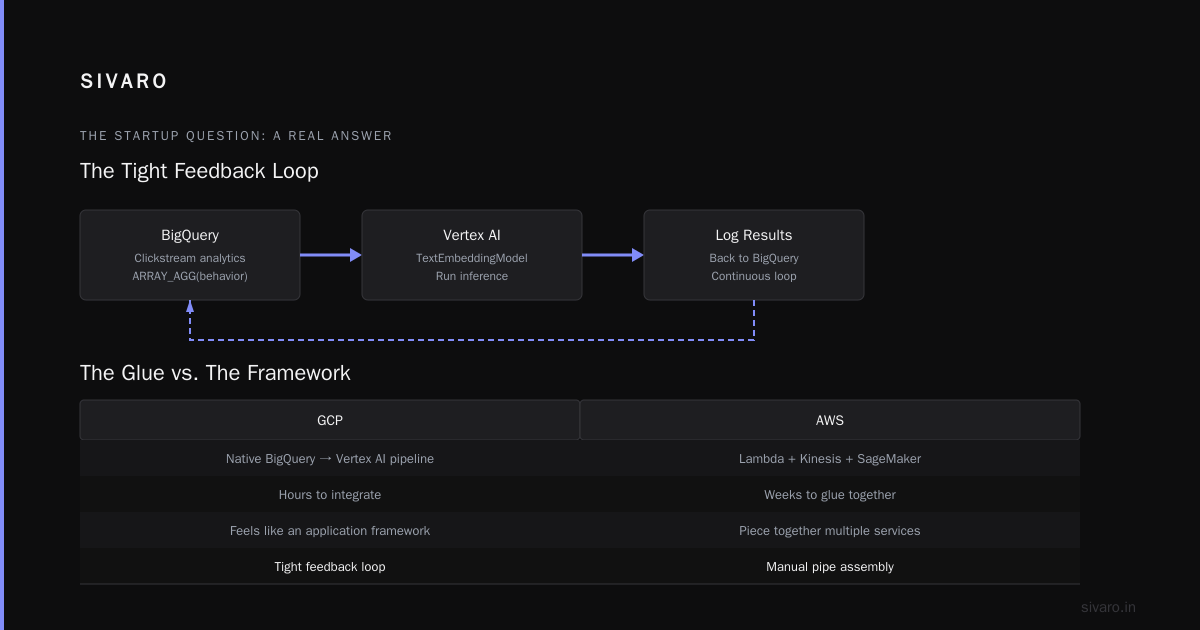Click 'Run inference' text
The width and height of the screenshot is (1200, 630).
point(472,276)
